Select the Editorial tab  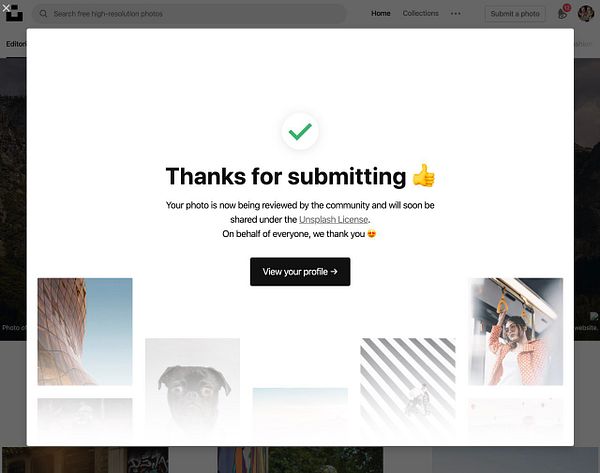16,44
